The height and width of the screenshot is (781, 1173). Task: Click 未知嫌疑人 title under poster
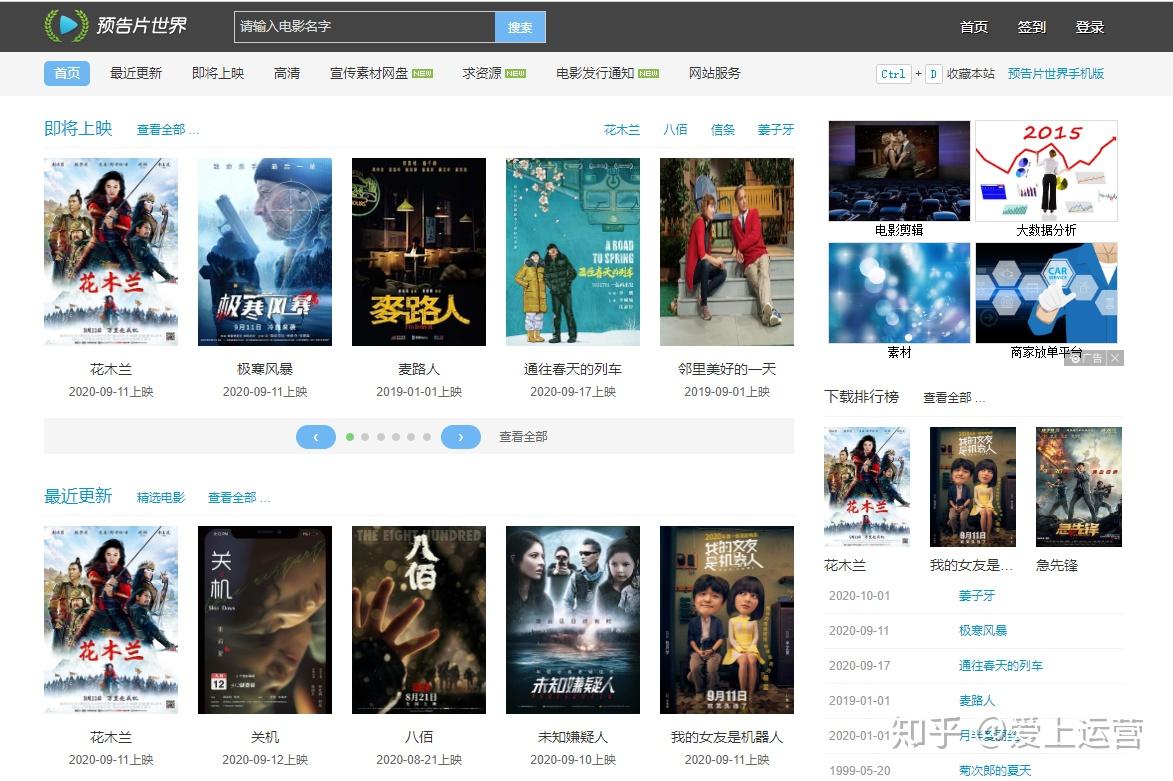click(573, 738)
